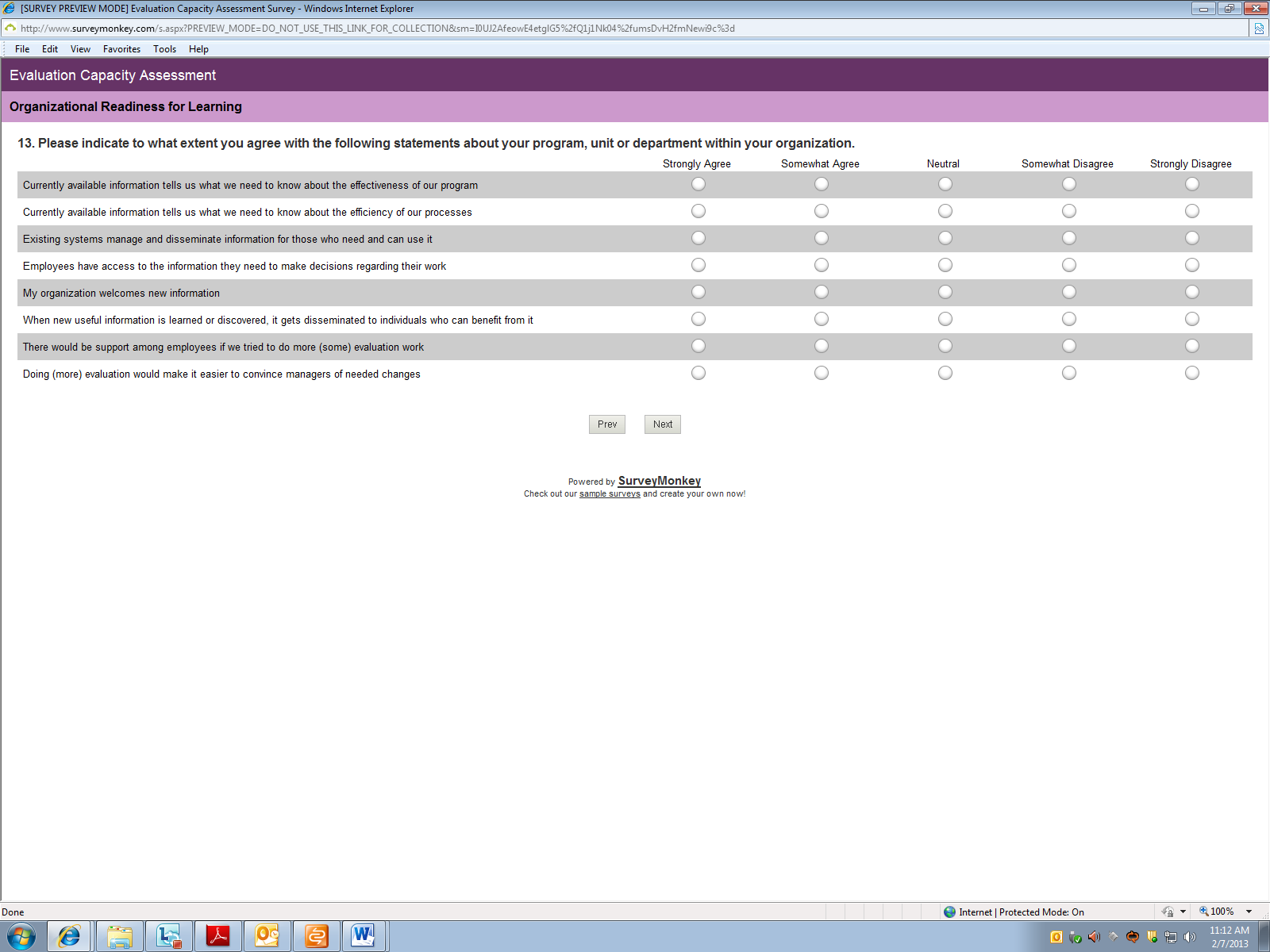The image size is (1270, 952).
Task: Click the red speaker tray icon
Action: click(x=1095, y=937)
